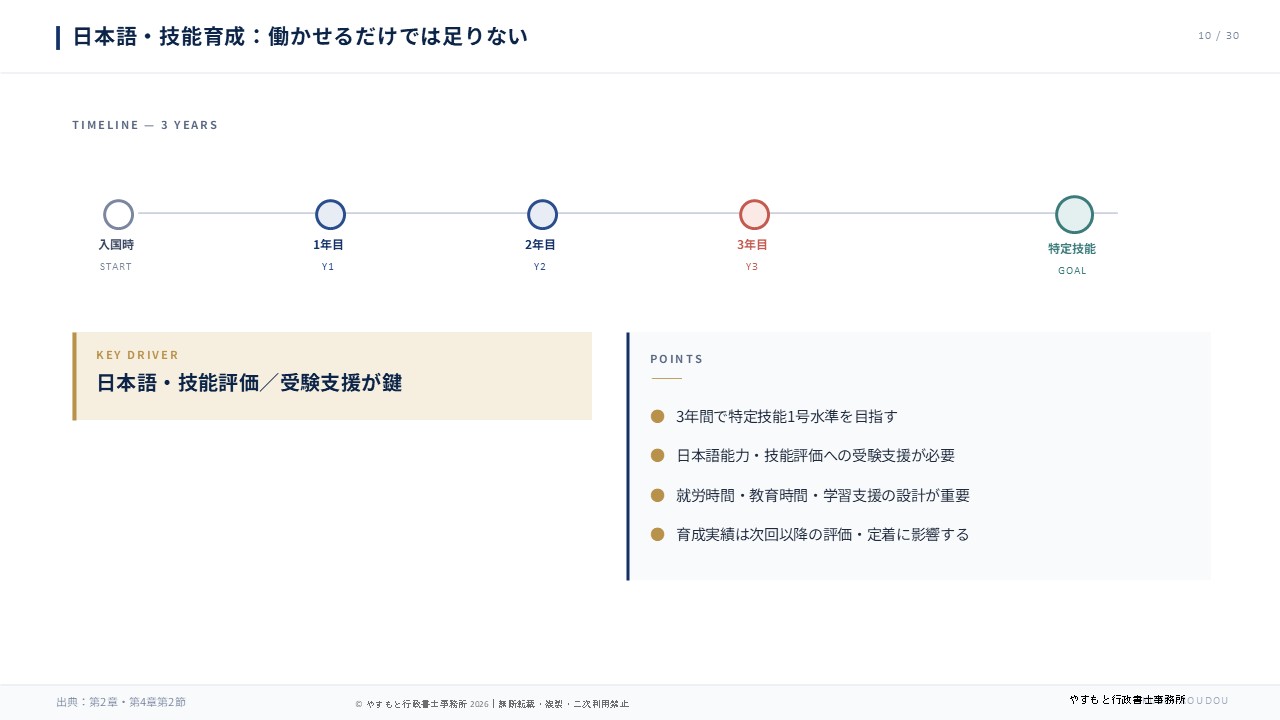
Task: Click the bullet 日本語能力・技能評価への受験支援が必要
Action: point(816,455)
